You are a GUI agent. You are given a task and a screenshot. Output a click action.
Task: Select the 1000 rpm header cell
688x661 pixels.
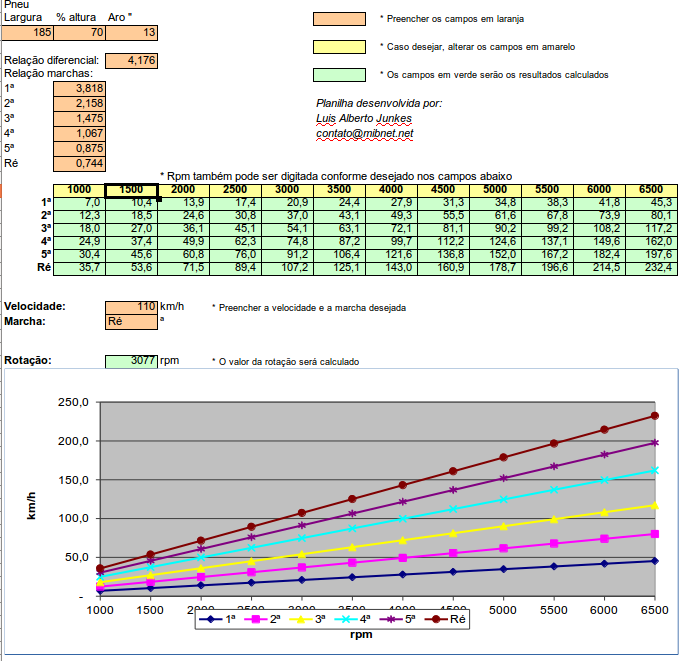[79, 190]
